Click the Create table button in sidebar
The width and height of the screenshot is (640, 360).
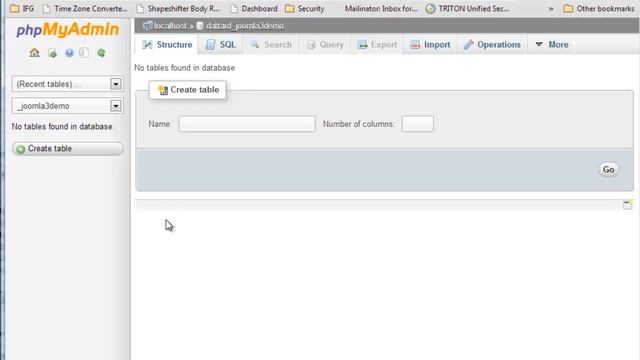click(x=67, y=149)
